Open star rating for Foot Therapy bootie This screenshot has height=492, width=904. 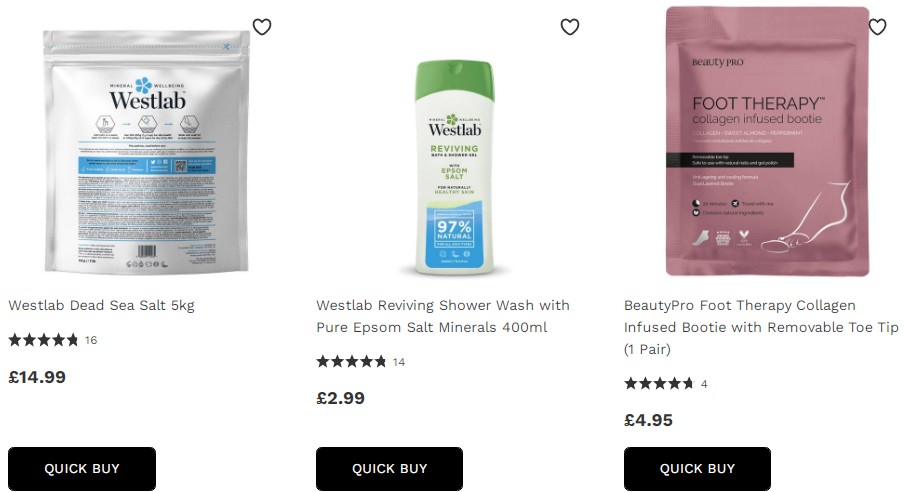[659, 384]
